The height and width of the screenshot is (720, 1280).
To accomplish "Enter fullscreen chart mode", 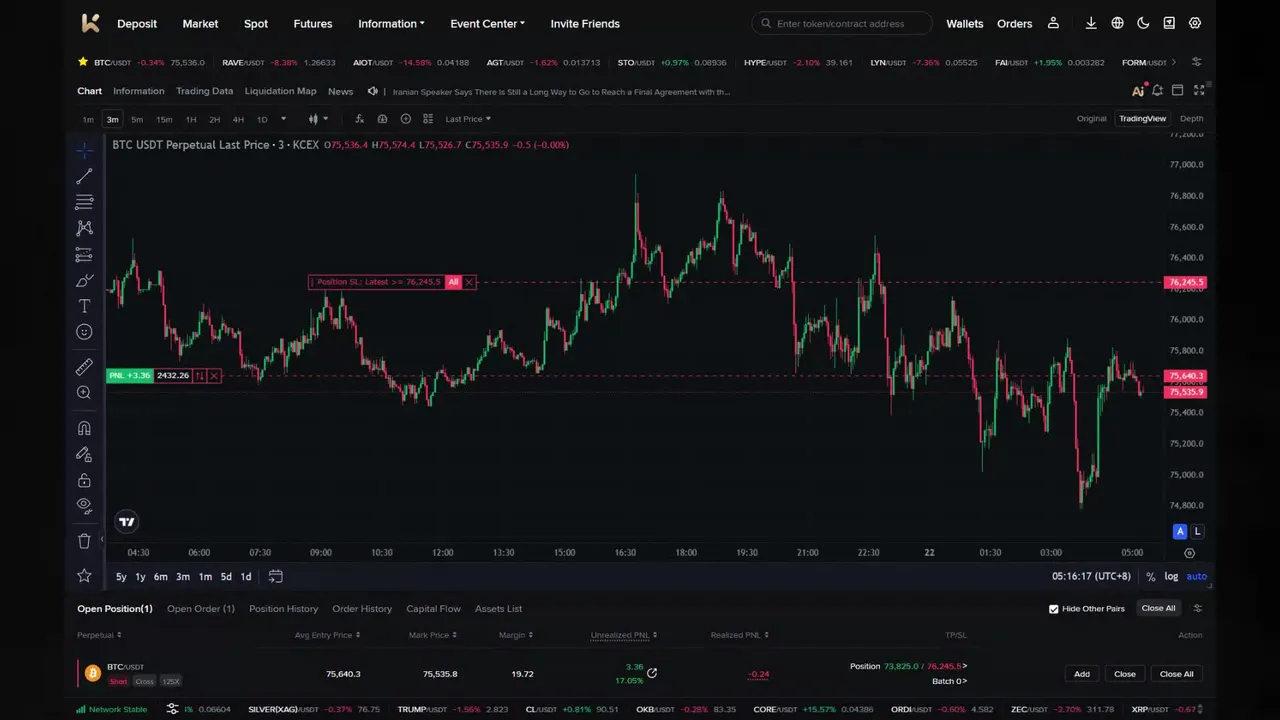I will [1199, 91].
